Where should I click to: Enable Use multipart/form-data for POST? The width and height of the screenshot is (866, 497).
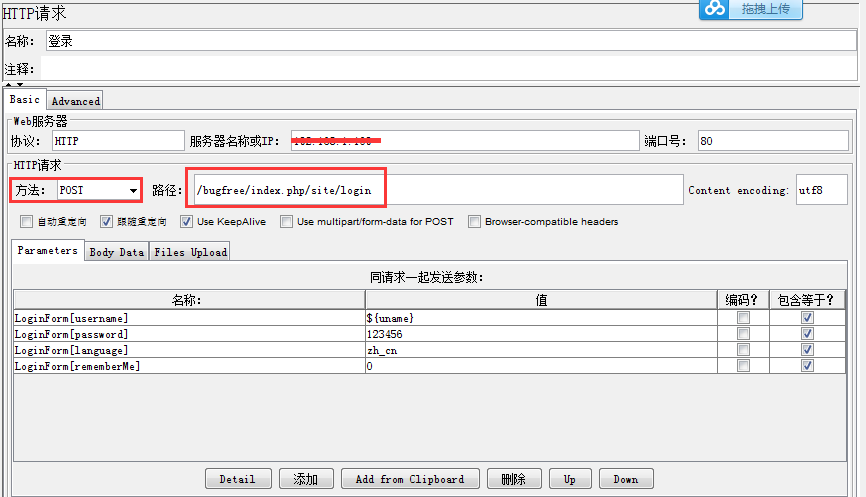click(x=286, y=221)
